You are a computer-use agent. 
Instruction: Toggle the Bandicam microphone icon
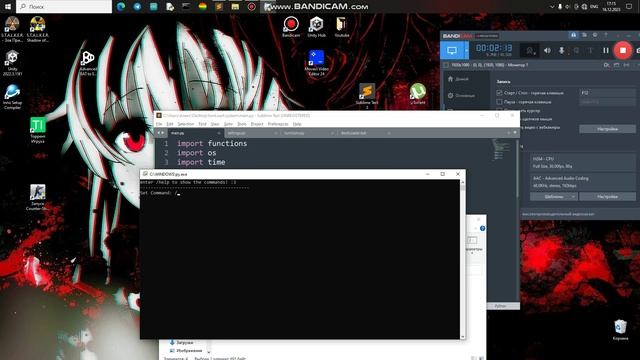[562, 51]
